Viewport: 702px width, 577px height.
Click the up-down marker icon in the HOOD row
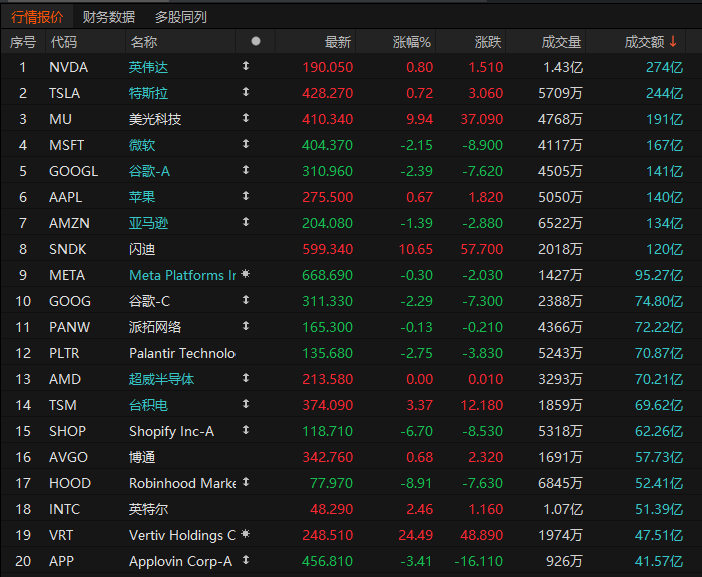point(246,482)
